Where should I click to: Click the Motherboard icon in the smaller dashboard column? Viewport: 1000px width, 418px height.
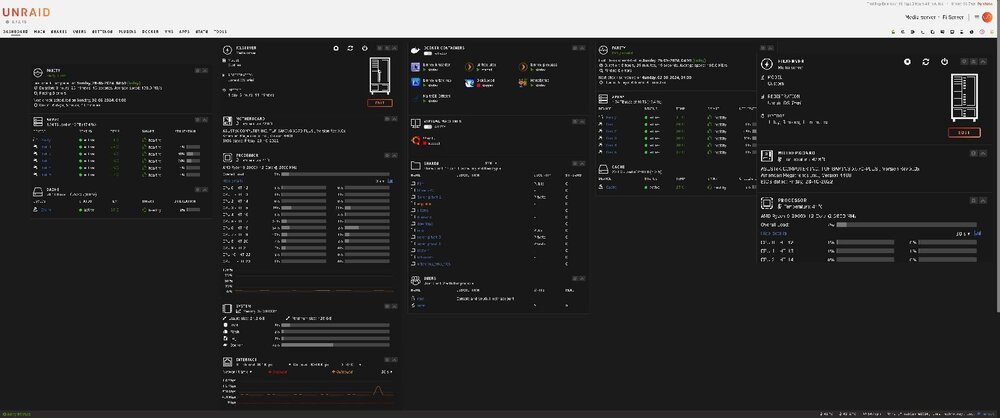tap(228, 120)
